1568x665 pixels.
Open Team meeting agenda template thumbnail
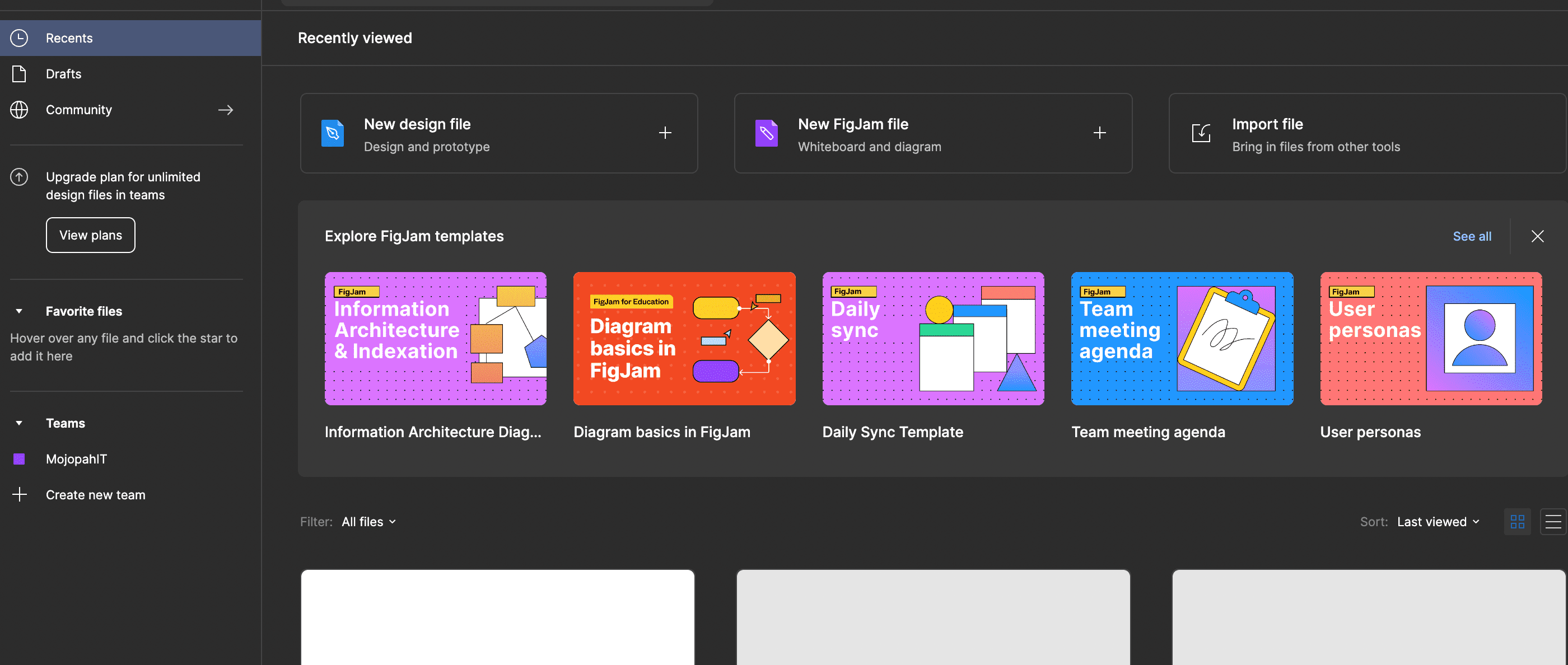pos(1182,338)
